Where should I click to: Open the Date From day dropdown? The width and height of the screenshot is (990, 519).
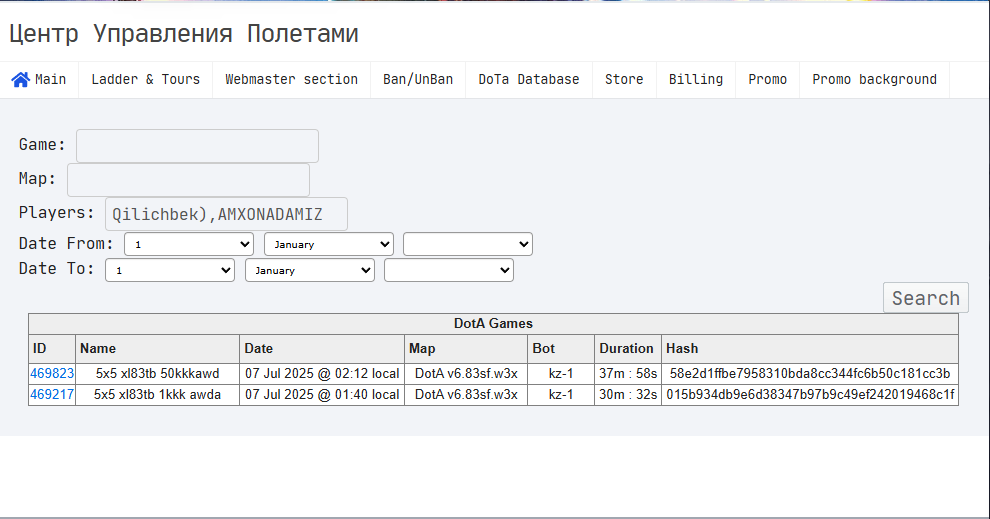click(189, 244)
